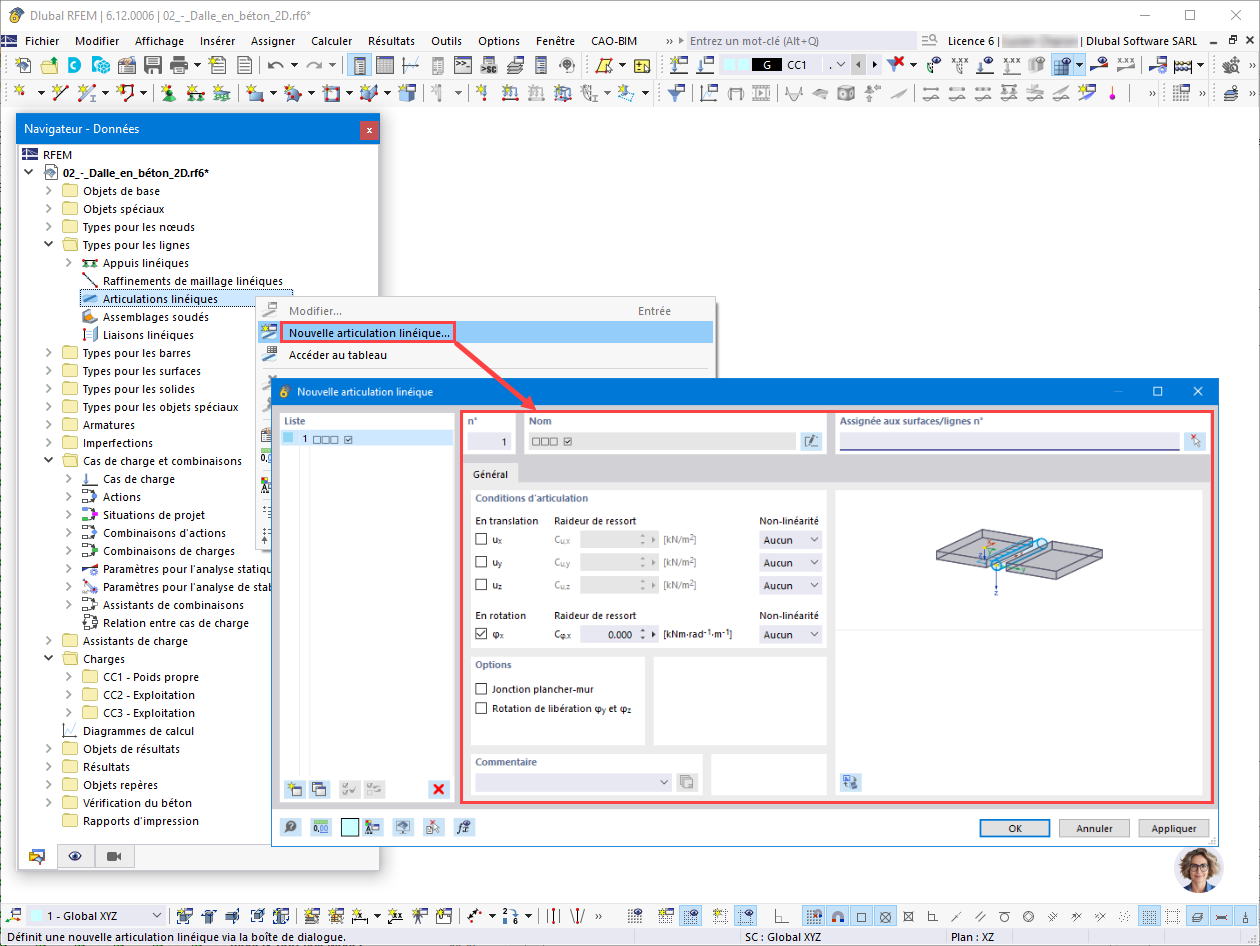Open the Navigator camera views tab
This screenshot has height=946, width=1260.
(114, 857)
